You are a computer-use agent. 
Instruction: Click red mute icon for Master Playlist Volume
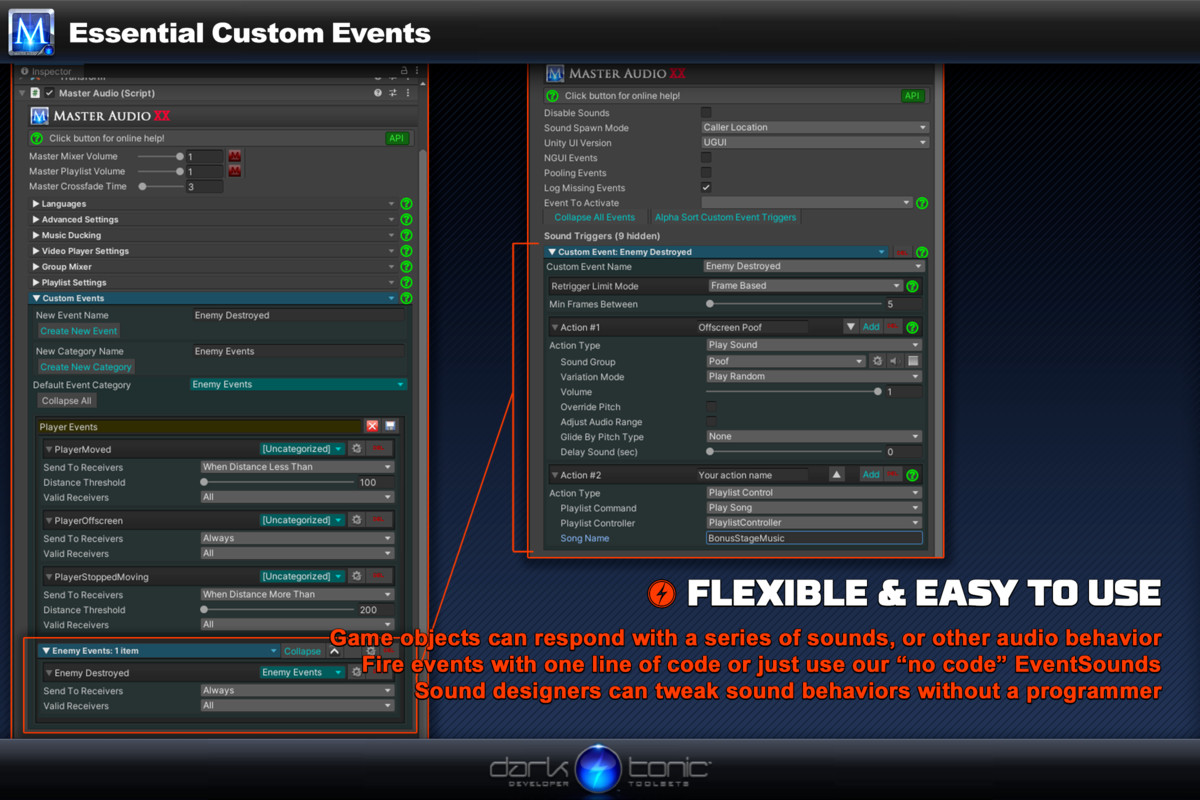tap(235, 172)
